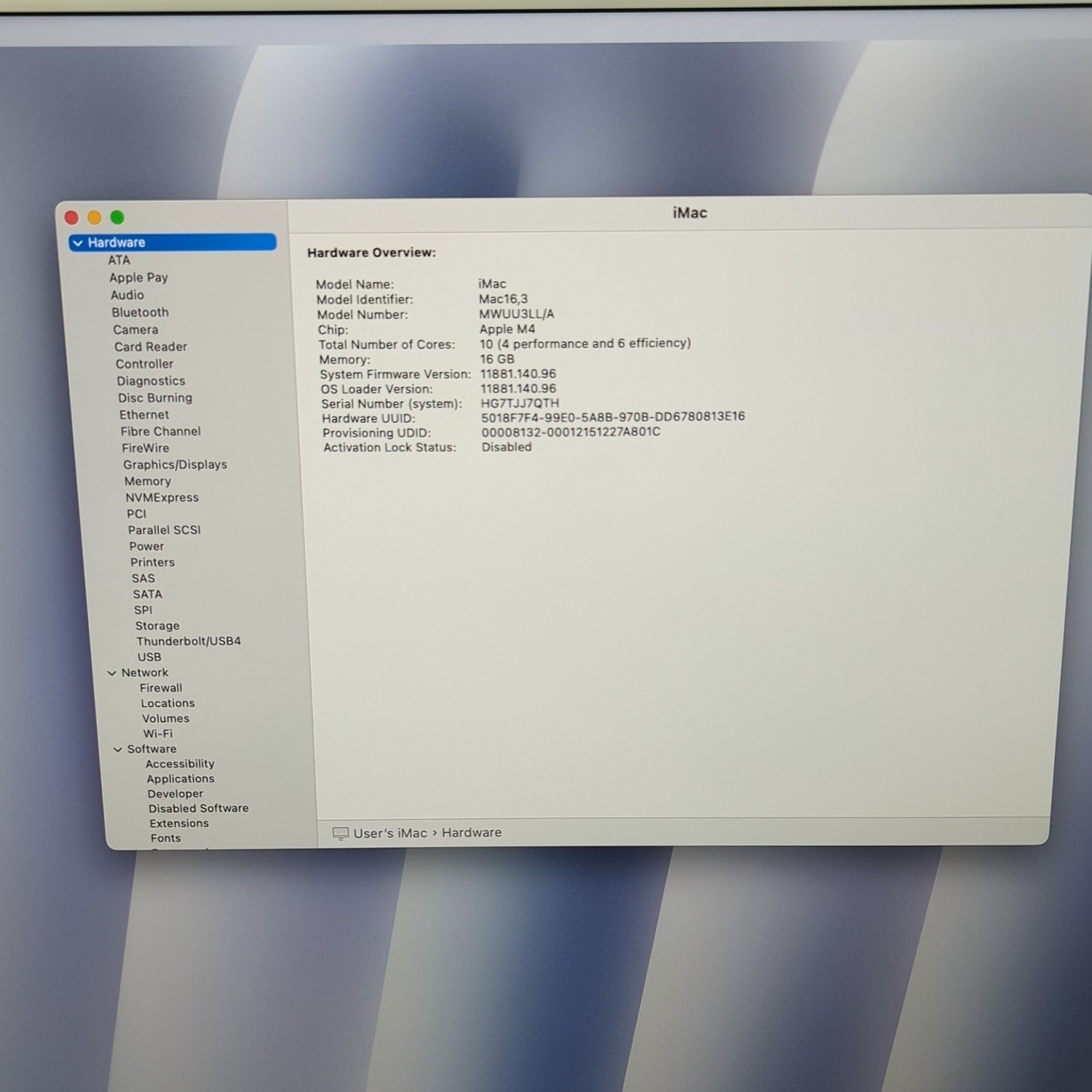Collapse the Hardware section chevron

point(78,243)
